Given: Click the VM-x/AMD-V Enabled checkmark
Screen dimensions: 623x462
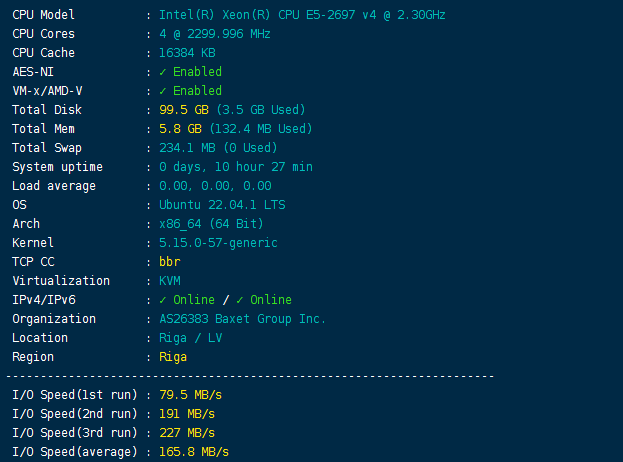Looking at the screenshot, I should coord(163,91).
